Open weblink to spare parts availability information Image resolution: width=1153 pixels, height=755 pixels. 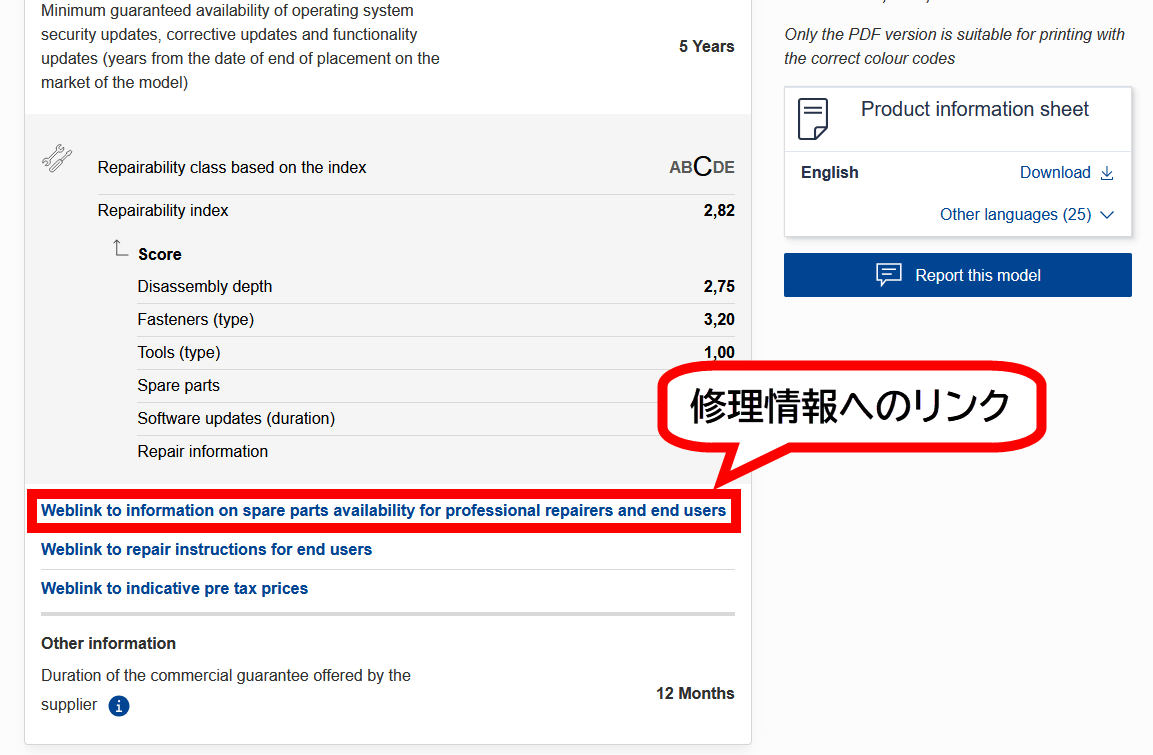[383, 510]
